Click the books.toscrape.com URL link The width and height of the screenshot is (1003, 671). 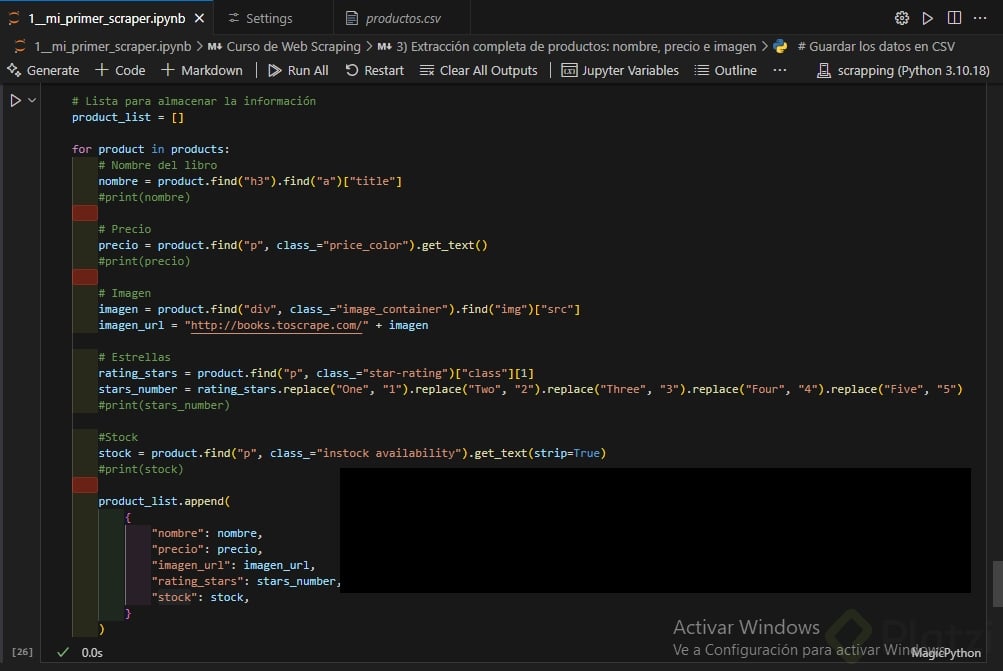tap(279, 325)
